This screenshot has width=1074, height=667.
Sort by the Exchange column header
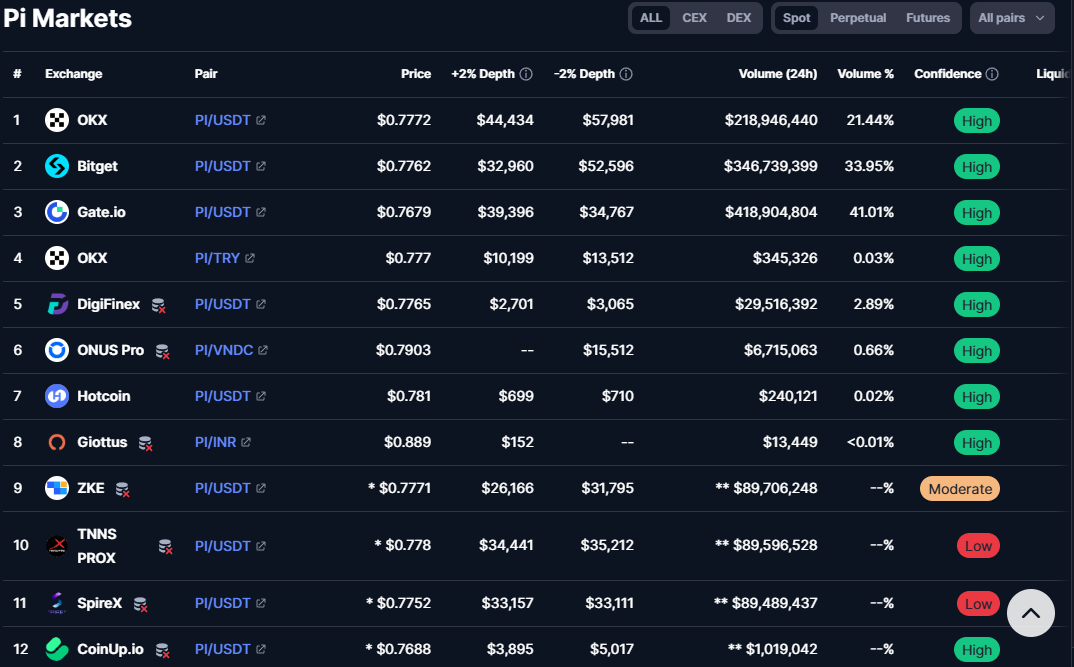click(x=73, y=74)
